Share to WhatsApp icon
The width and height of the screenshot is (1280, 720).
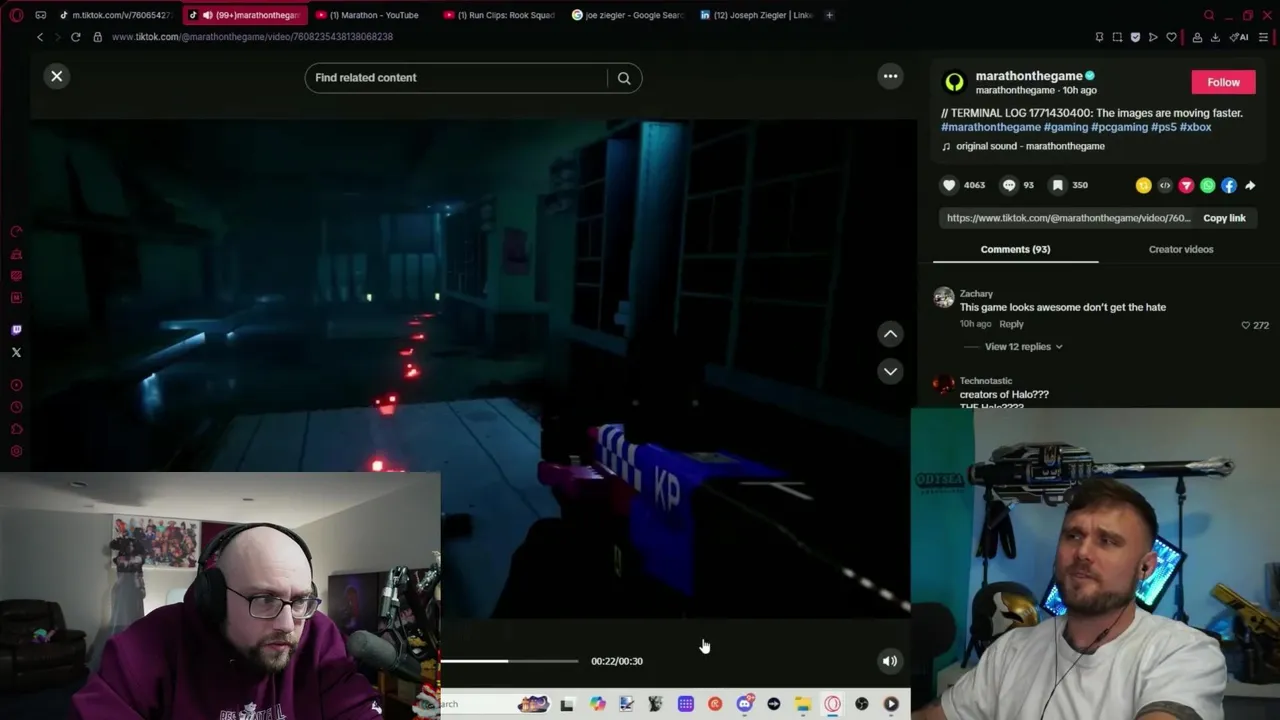tap(1208, 185)
